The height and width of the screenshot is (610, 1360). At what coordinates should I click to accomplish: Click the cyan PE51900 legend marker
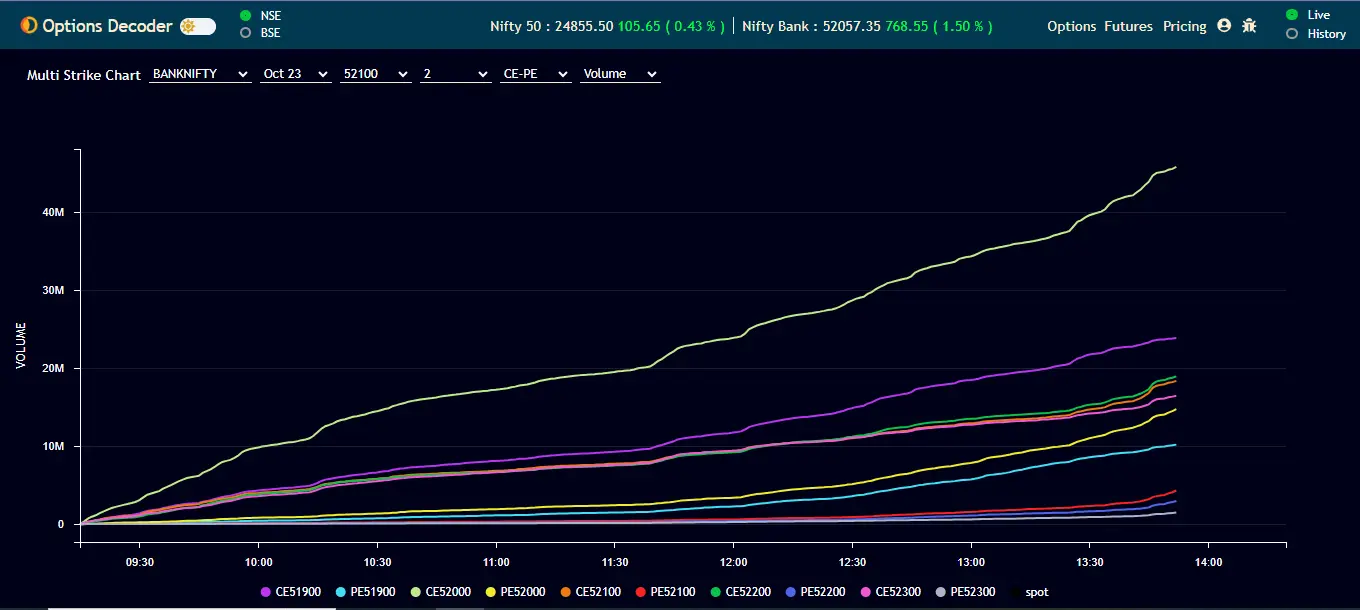(x=341, y=592)
